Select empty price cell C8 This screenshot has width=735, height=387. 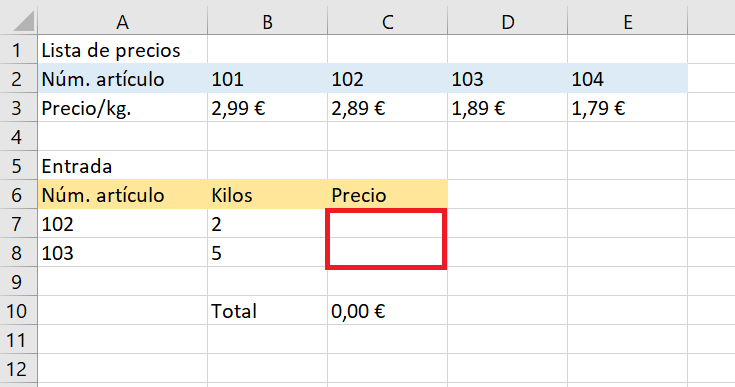pos(387,253)
